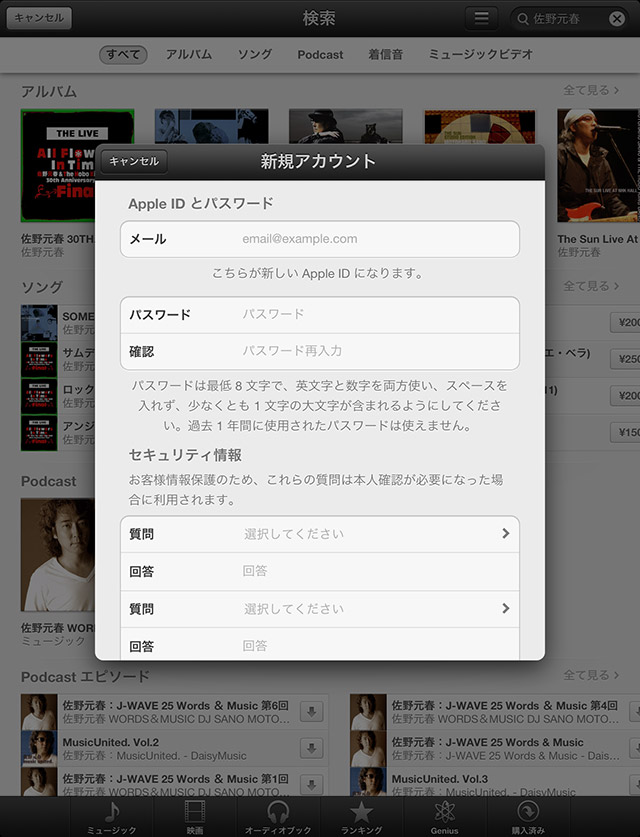Tap the email input field

tap(320, 239)
